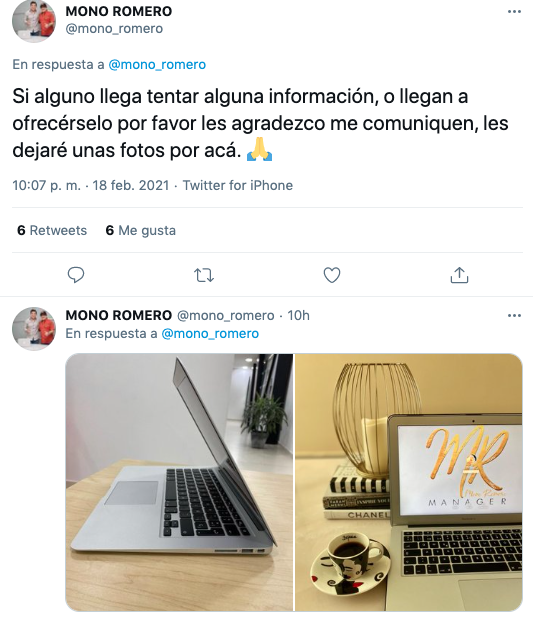View the list of 6 Retweets
This screenshot has width=533, height=619.
tap(52, 230)
